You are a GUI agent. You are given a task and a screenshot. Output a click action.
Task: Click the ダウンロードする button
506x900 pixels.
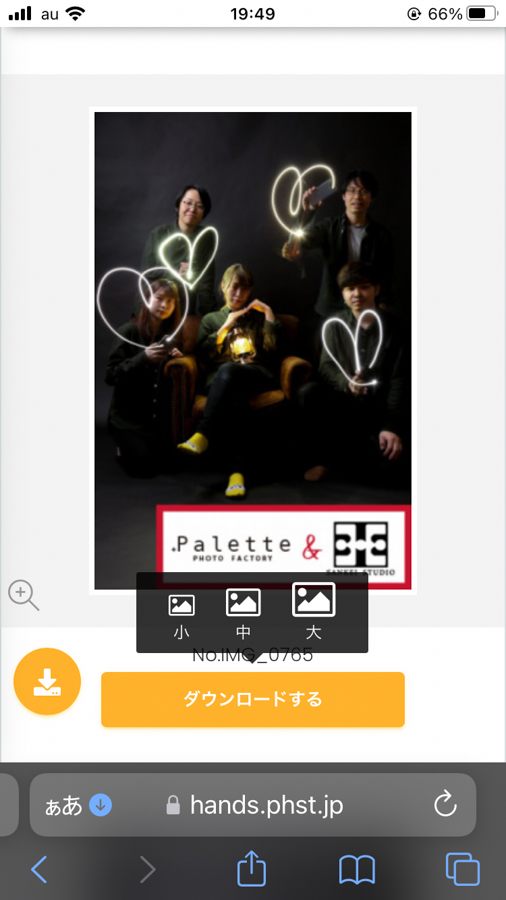tap(253, 700)
